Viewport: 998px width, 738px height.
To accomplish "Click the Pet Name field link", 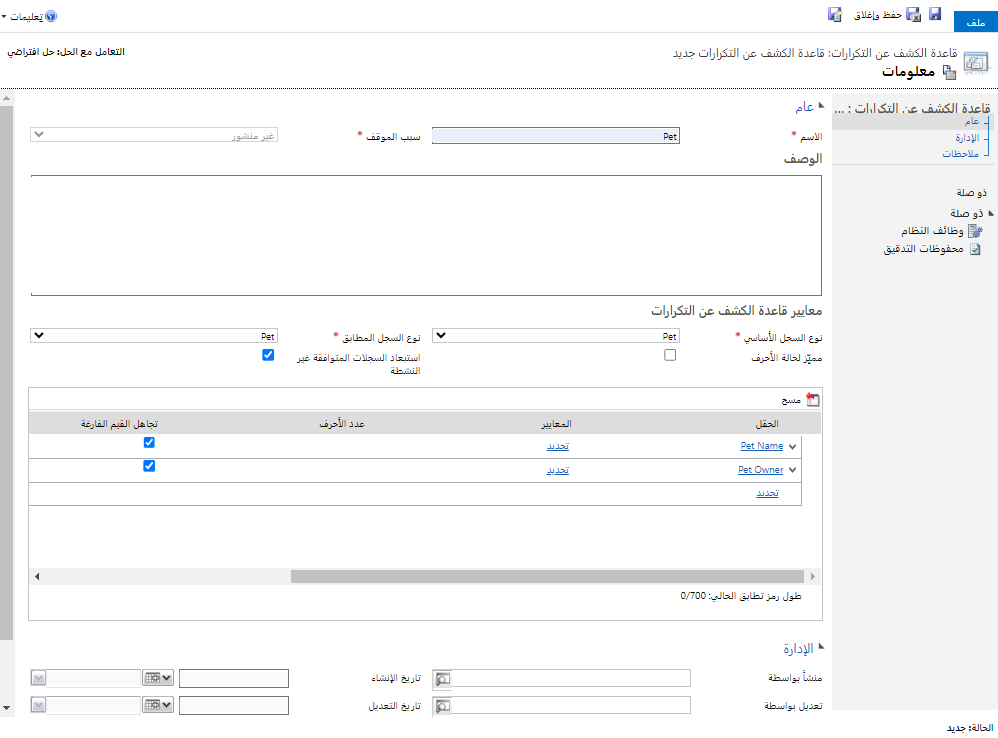I will pos(762,446).
